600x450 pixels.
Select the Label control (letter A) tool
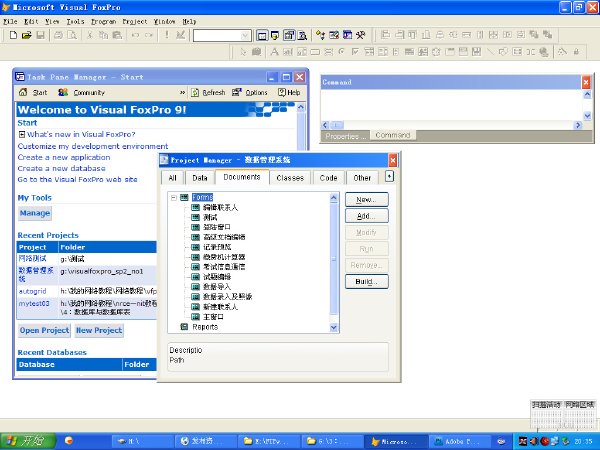274,52
